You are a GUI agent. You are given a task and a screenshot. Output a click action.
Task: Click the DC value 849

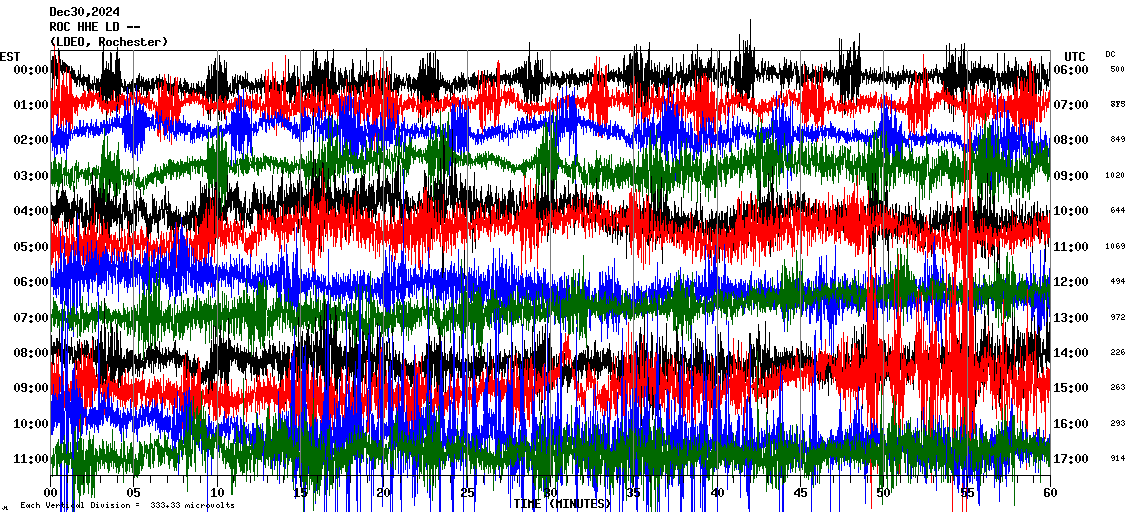[x=1117, y=140]
